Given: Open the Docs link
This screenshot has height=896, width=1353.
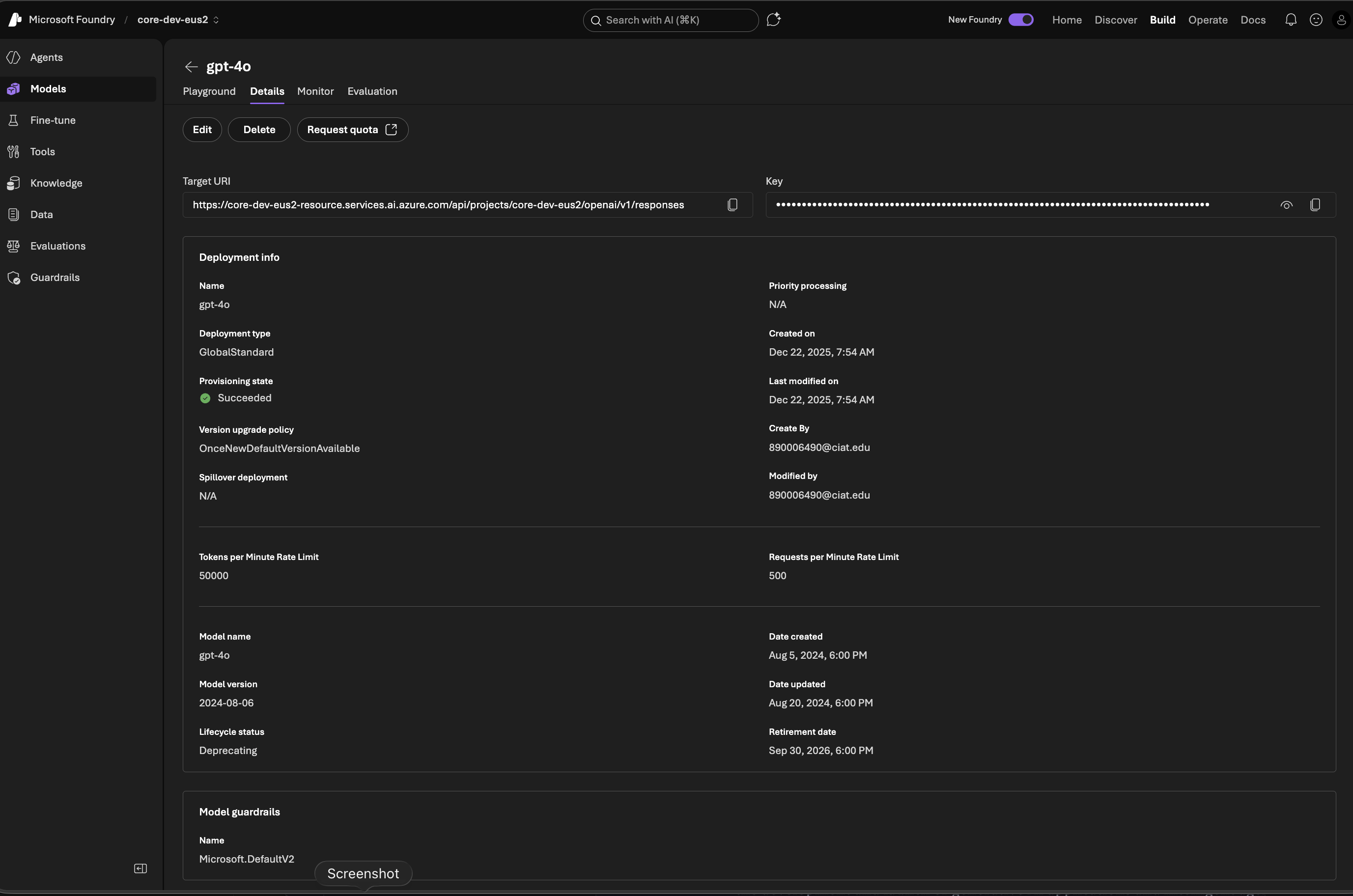Looking at the screenshot, I should click(1252, 20).
